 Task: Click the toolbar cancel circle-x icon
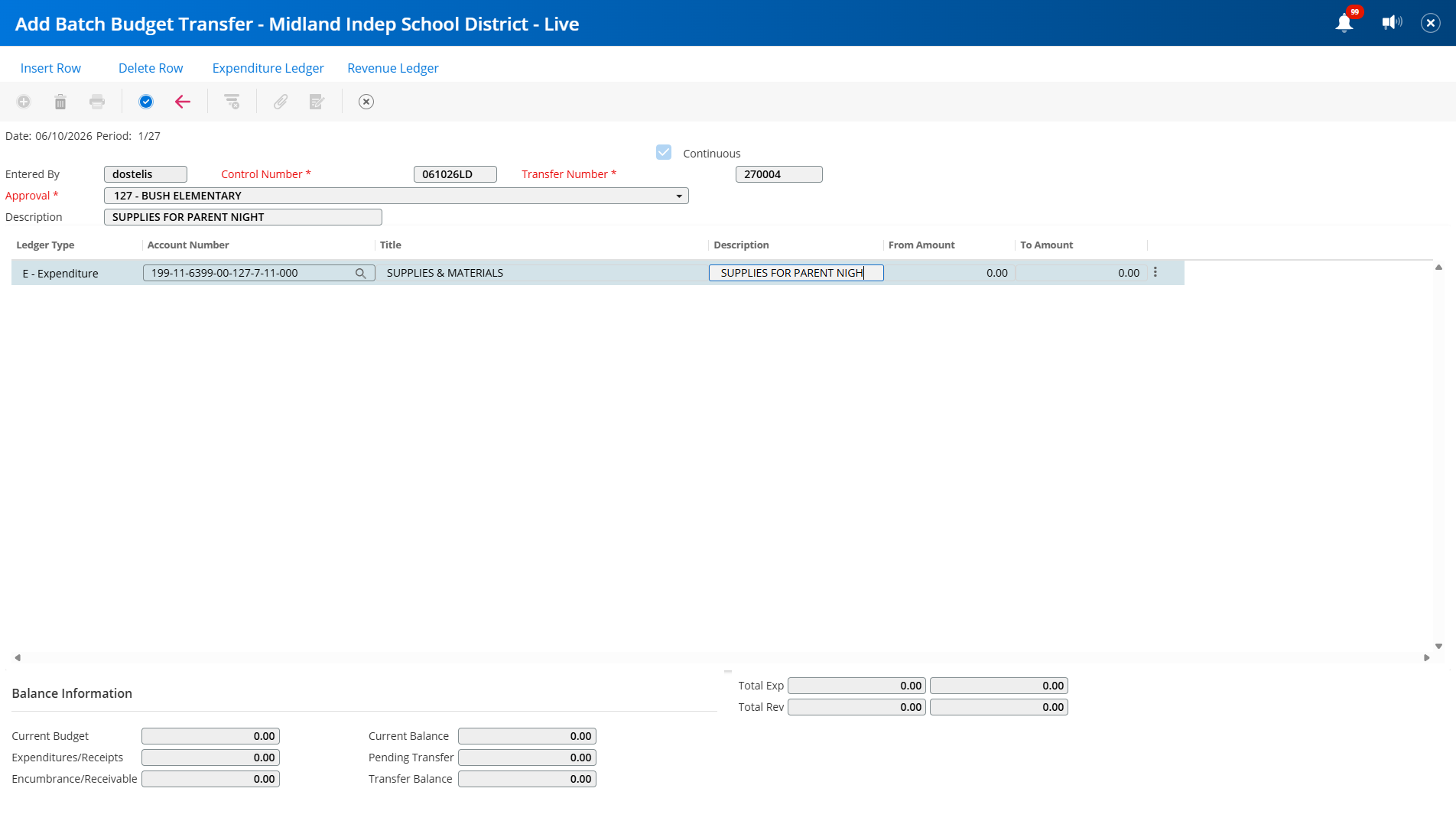(x=366, y=102)
